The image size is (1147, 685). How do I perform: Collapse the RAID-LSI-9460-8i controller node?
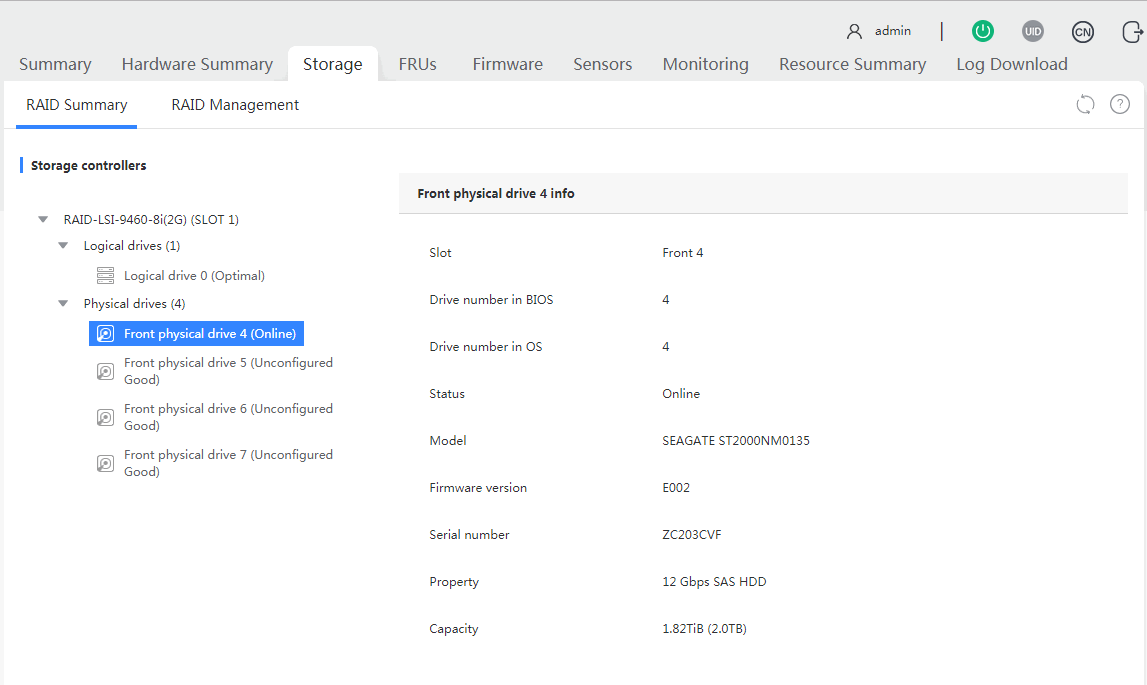[43, 220]
